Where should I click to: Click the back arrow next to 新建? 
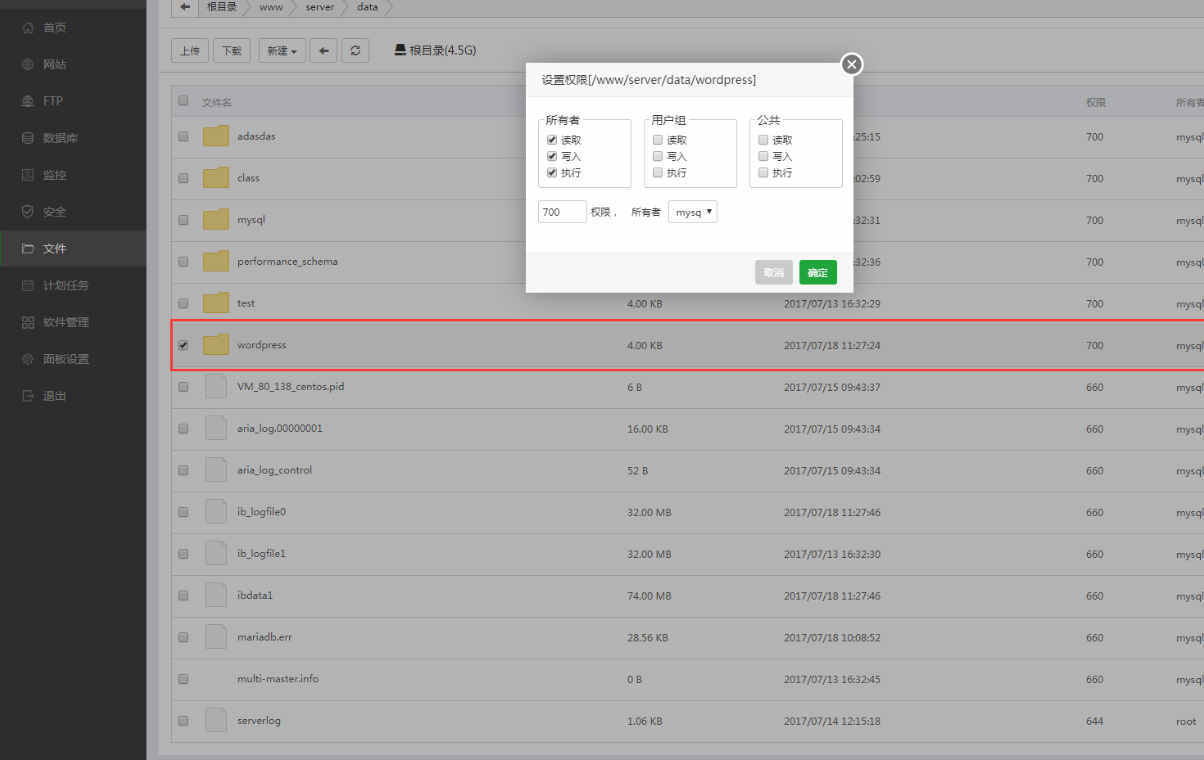(323, 51)
